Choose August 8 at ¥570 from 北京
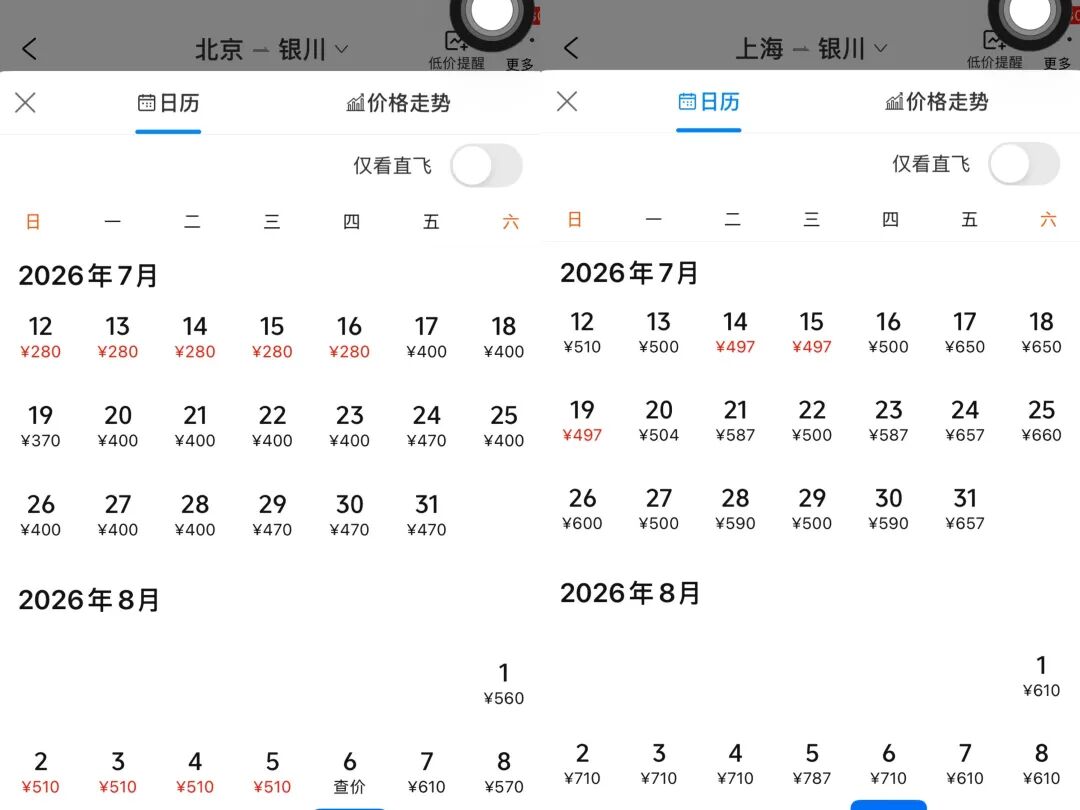The image size is (1080, 810). 503,773
